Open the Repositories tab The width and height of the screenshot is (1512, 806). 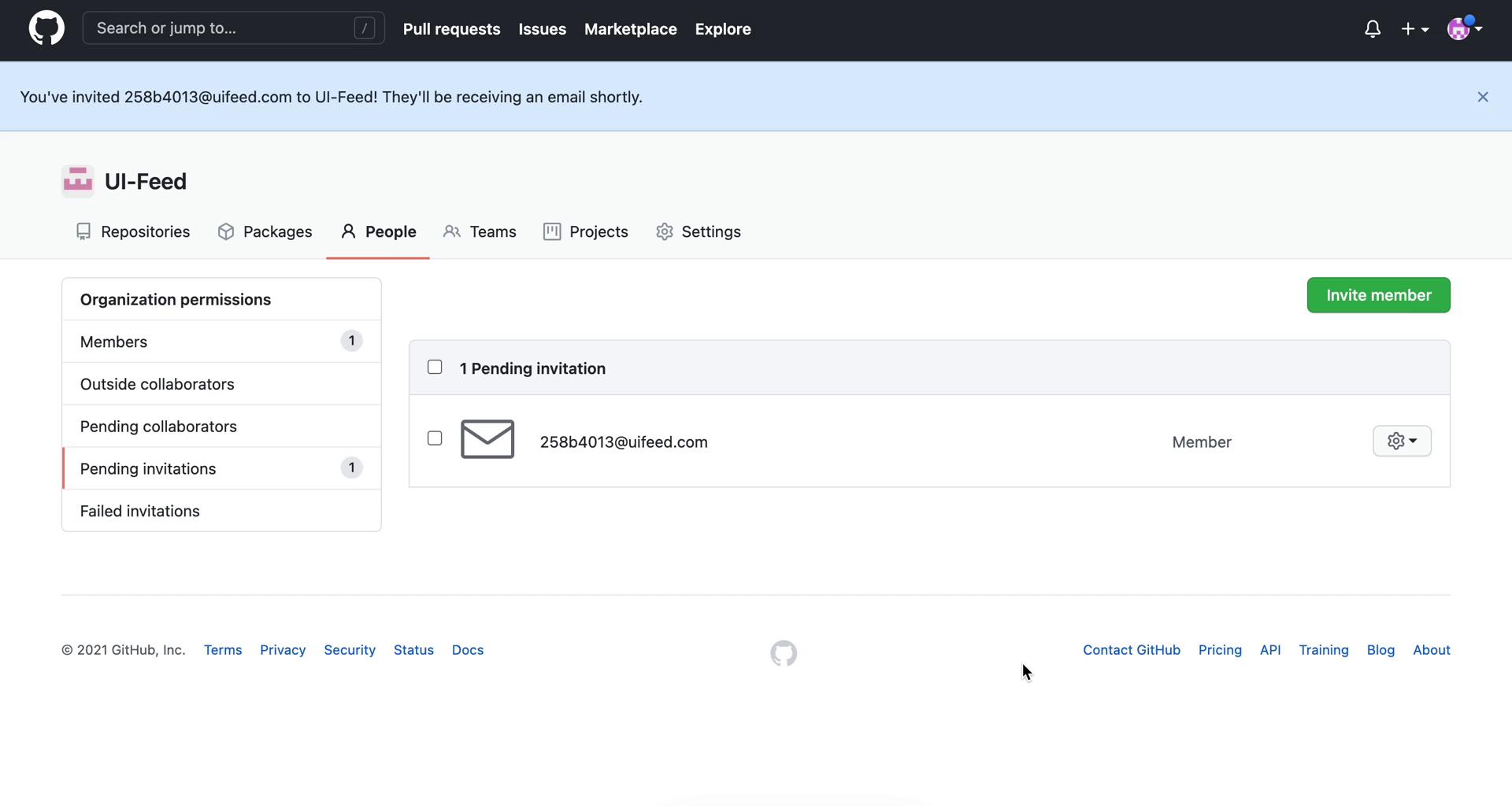(133, 231)
